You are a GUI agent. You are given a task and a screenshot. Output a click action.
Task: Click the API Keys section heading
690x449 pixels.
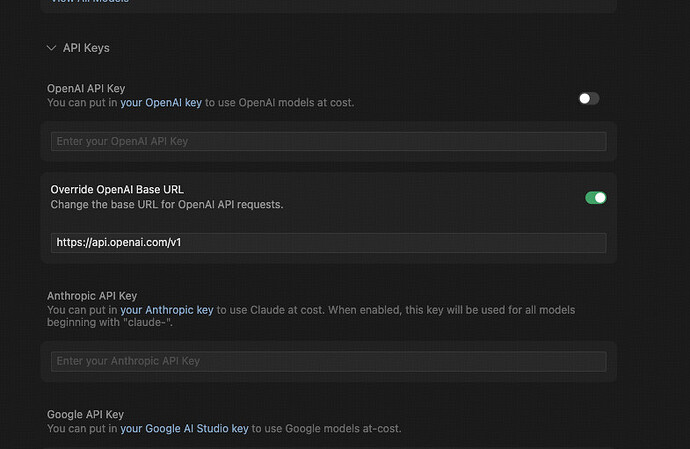tap(86, 48)
